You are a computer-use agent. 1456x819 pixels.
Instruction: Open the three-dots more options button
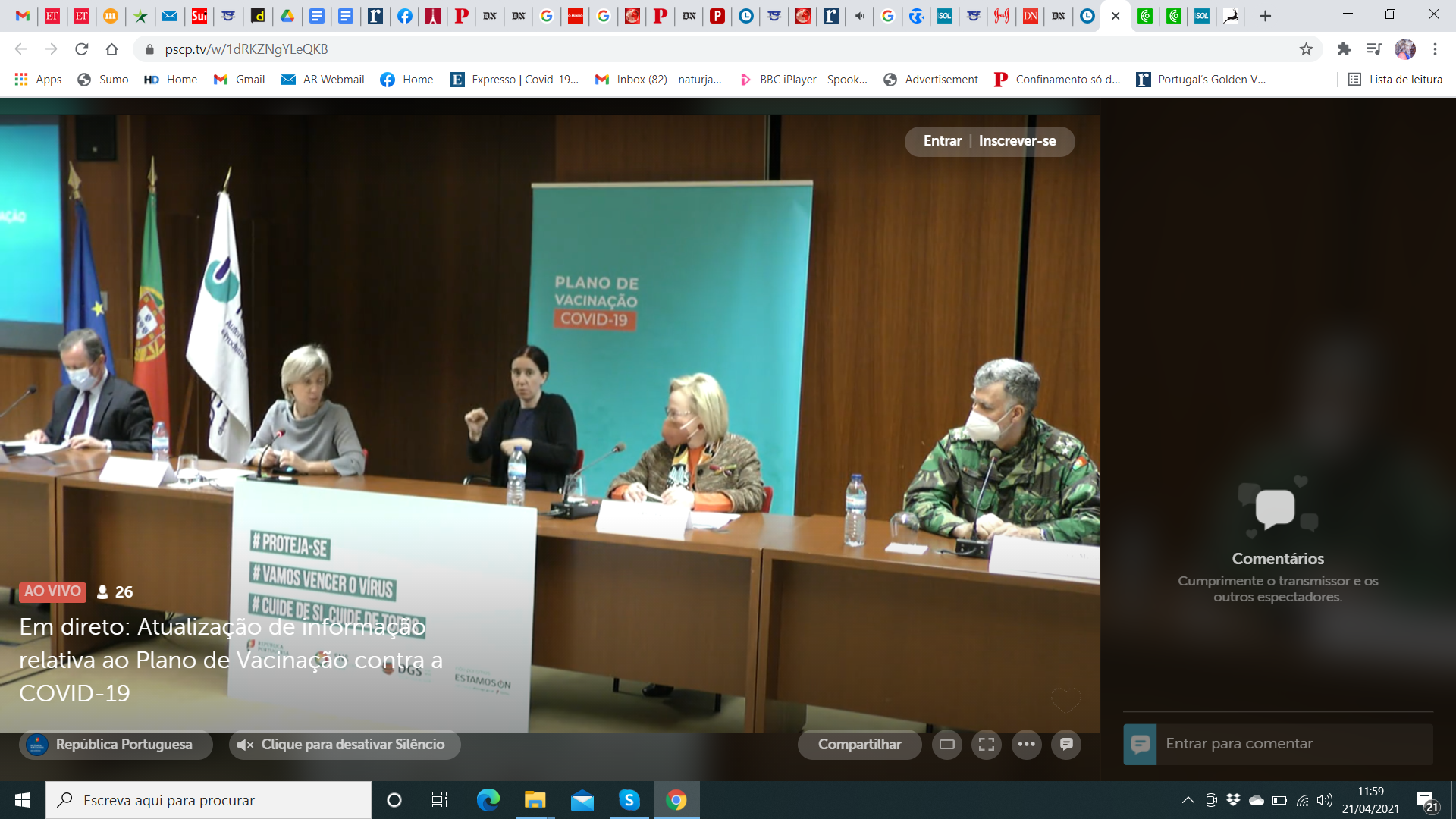tap(1027, 745)
